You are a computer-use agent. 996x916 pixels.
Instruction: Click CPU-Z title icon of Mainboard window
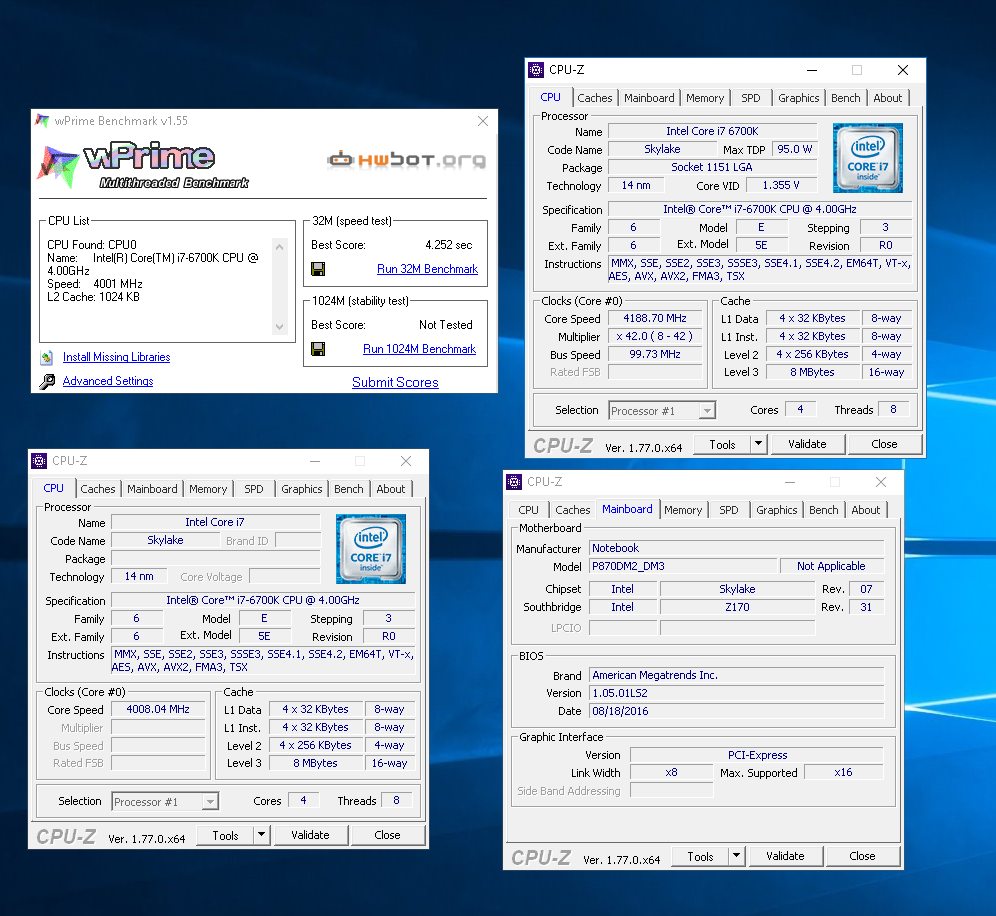(x=515, y=482)
